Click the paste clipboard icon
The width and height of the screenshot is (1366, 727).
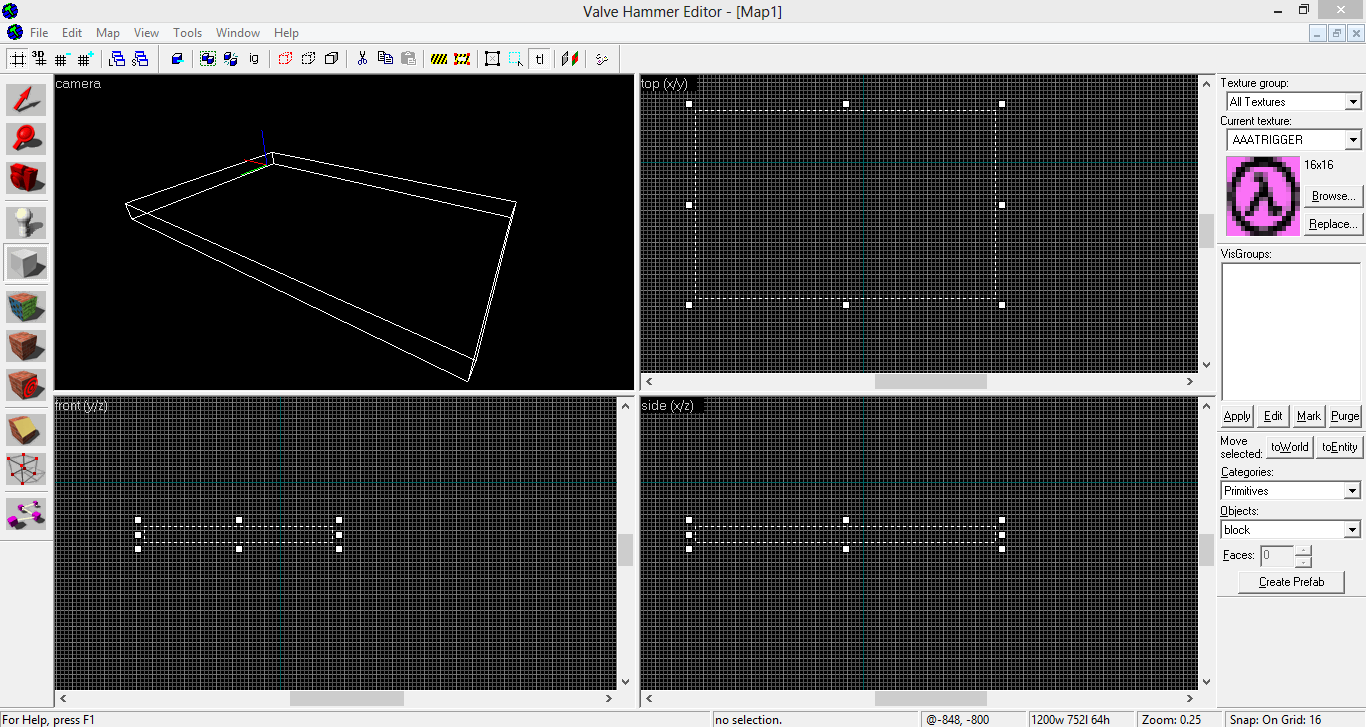coord(408,59)
